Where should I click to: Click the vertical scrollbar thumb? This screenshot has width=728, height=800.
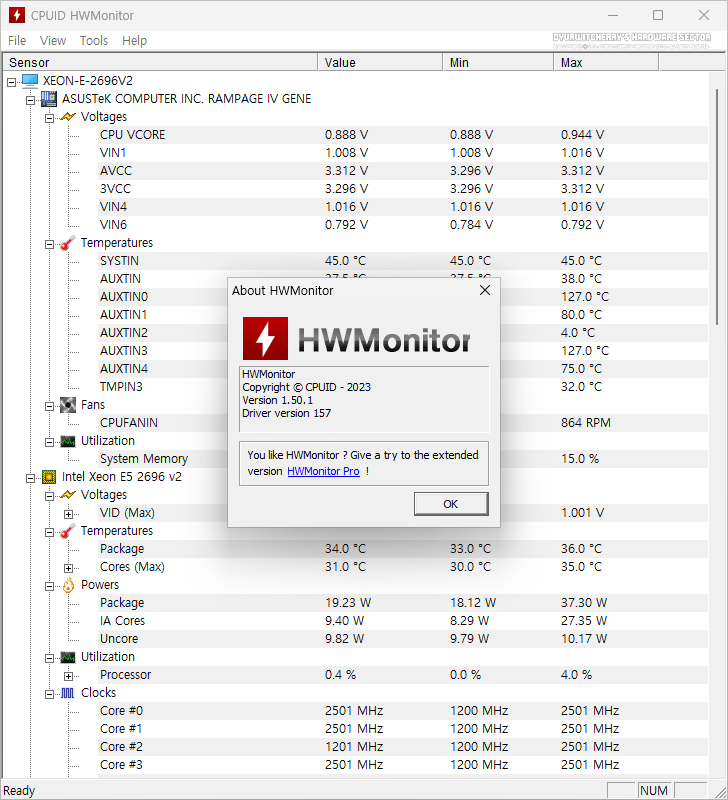pyautogui.click(x=717, y=207)
